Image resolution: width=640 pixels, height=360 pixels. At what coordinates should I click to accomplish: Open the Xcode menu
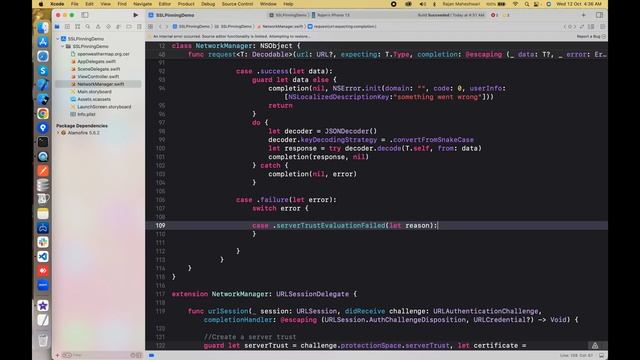57,4
